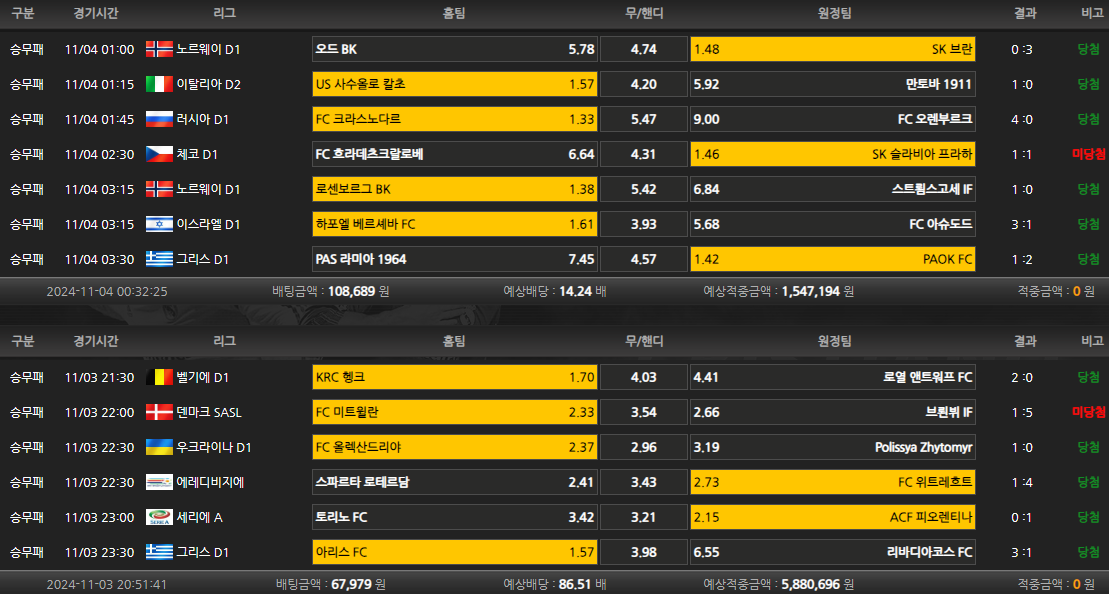Click the expected odds value 86.51 배
The image size is (1109, 594).
click(x=583, y=585)
